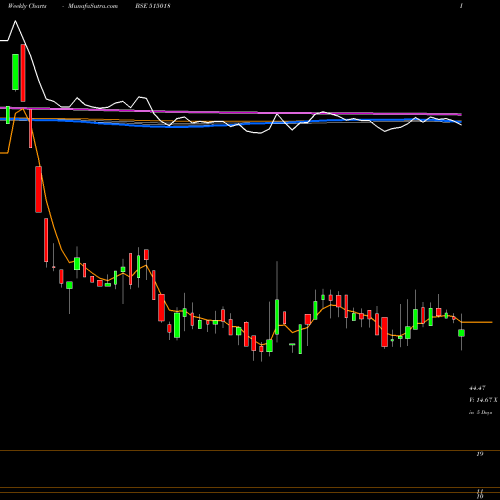Viewport: 500px width, 500px height.
Task: Click the 'MunafaSutra.com' label
Action: pyautogui.click(x=93, y=6)
